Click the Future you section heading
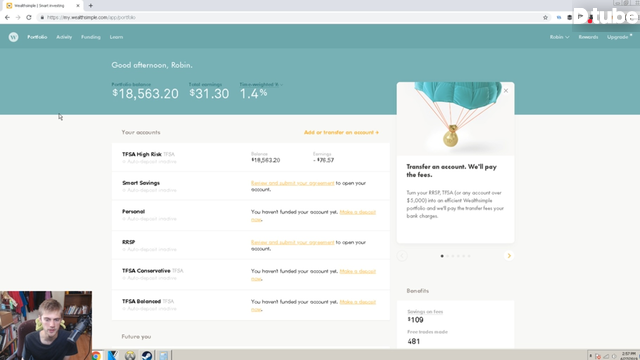 pos(136,337)
